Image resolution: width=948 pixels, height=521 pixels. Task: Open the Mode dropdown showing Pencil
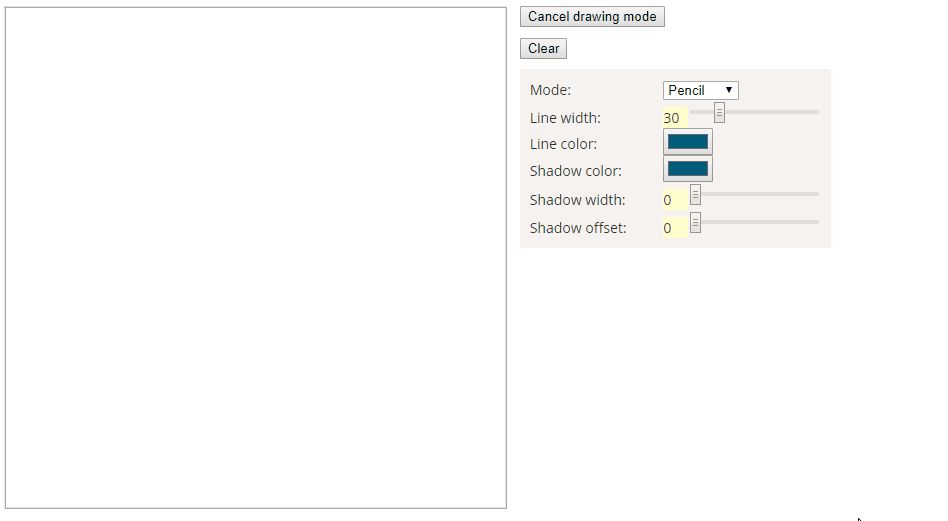pyautogui.click(x=700, y=90)
